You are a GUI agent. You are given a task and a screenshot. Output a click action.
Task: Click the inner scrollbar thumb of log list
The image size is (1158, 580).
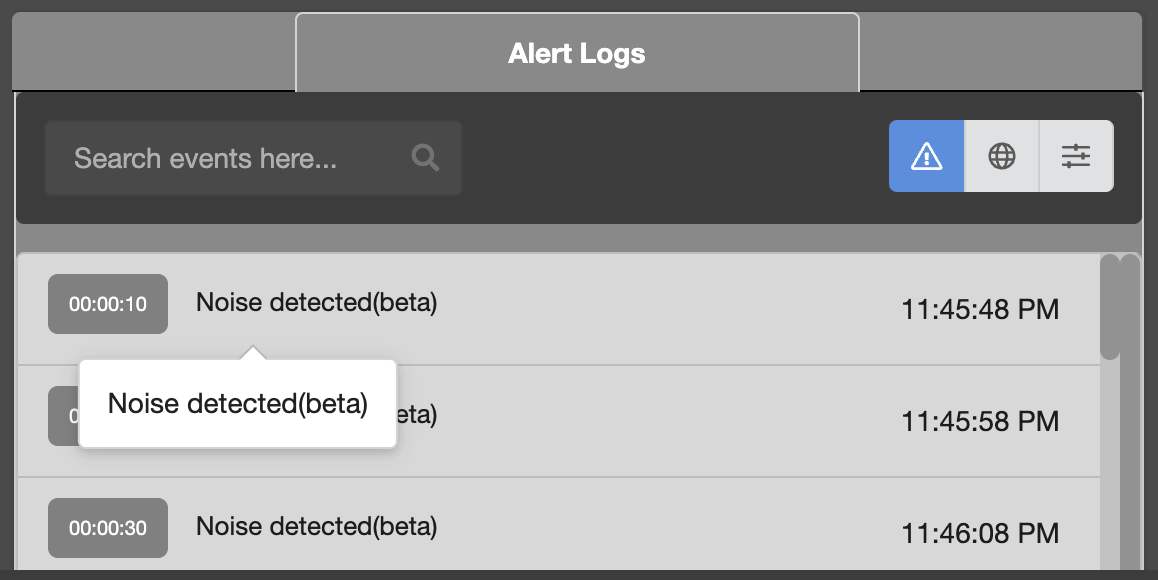click(1109, 306)
